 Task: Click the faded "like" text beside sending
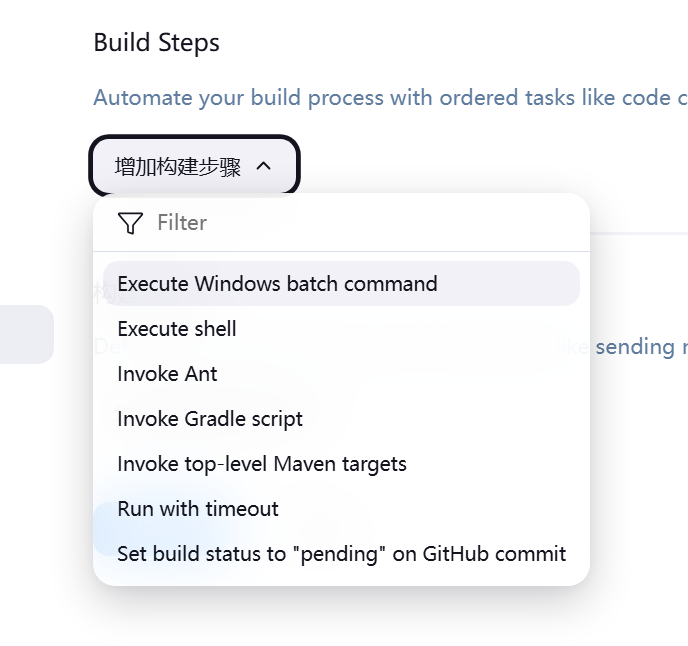click(x=573, y=347)
